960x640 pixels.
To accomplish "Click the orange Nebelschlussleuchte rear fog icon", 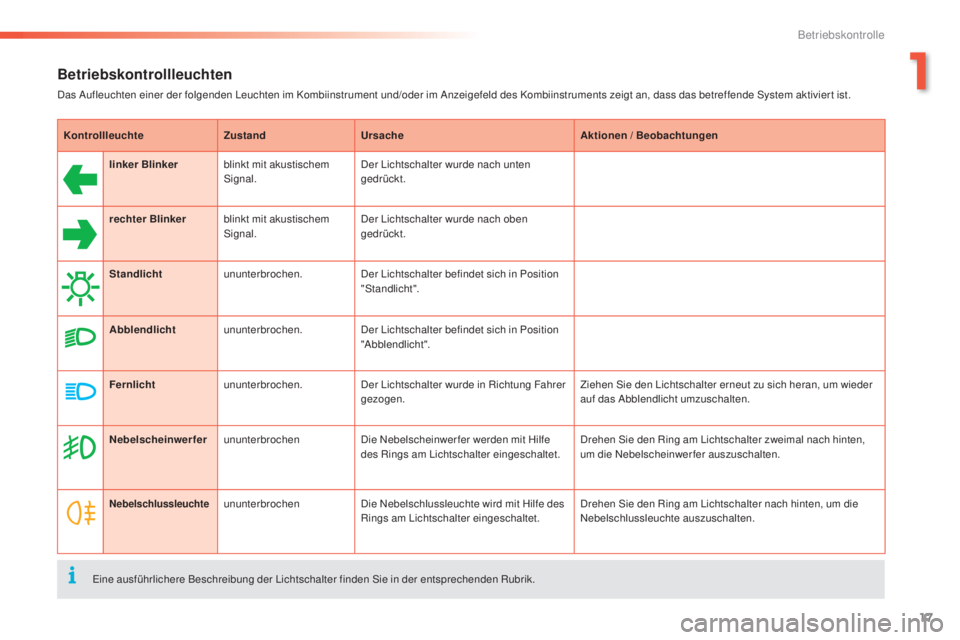I will click(81, 513).
